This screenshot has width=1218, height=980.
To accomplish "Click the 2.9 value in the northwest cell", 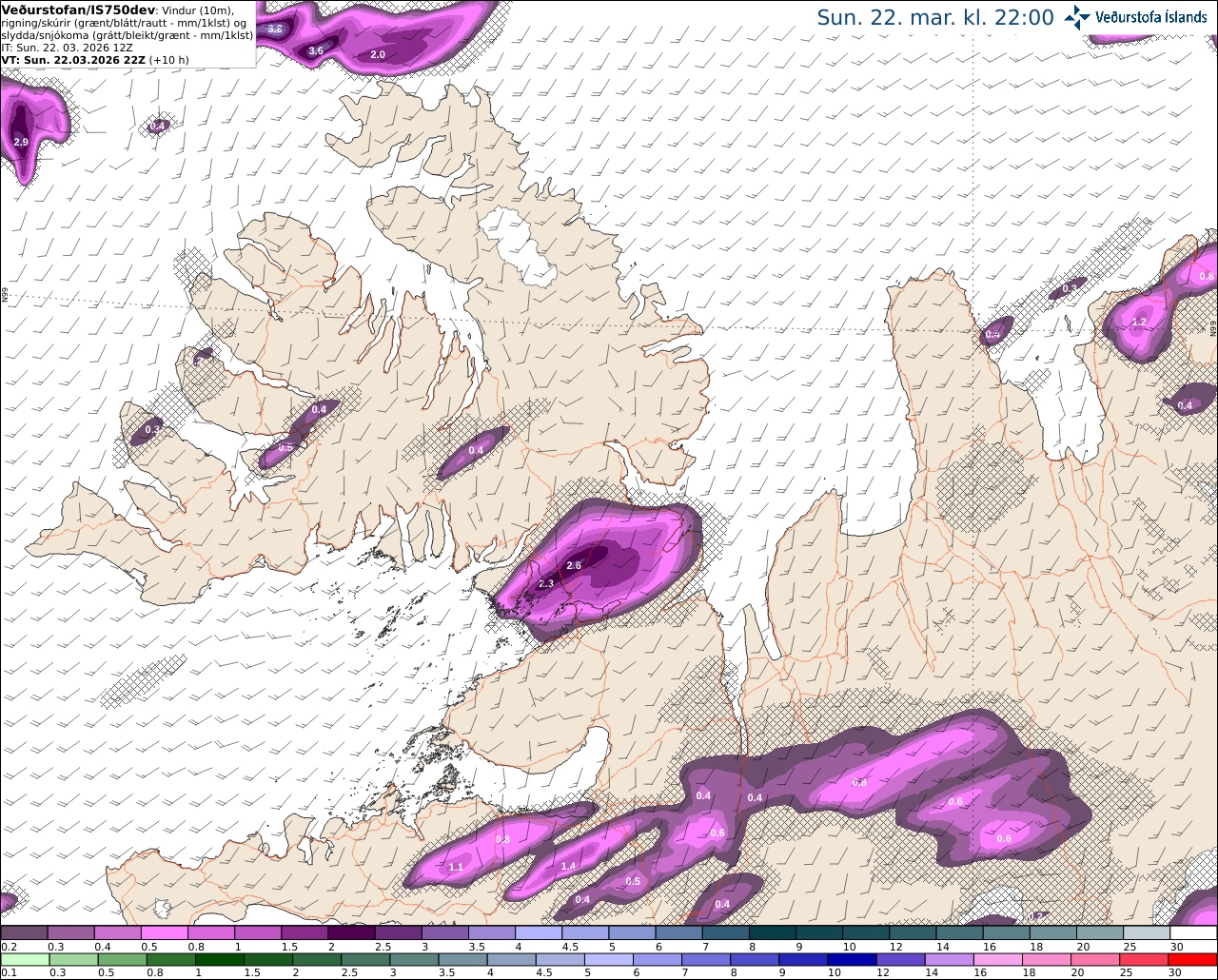I will point(21,142).
